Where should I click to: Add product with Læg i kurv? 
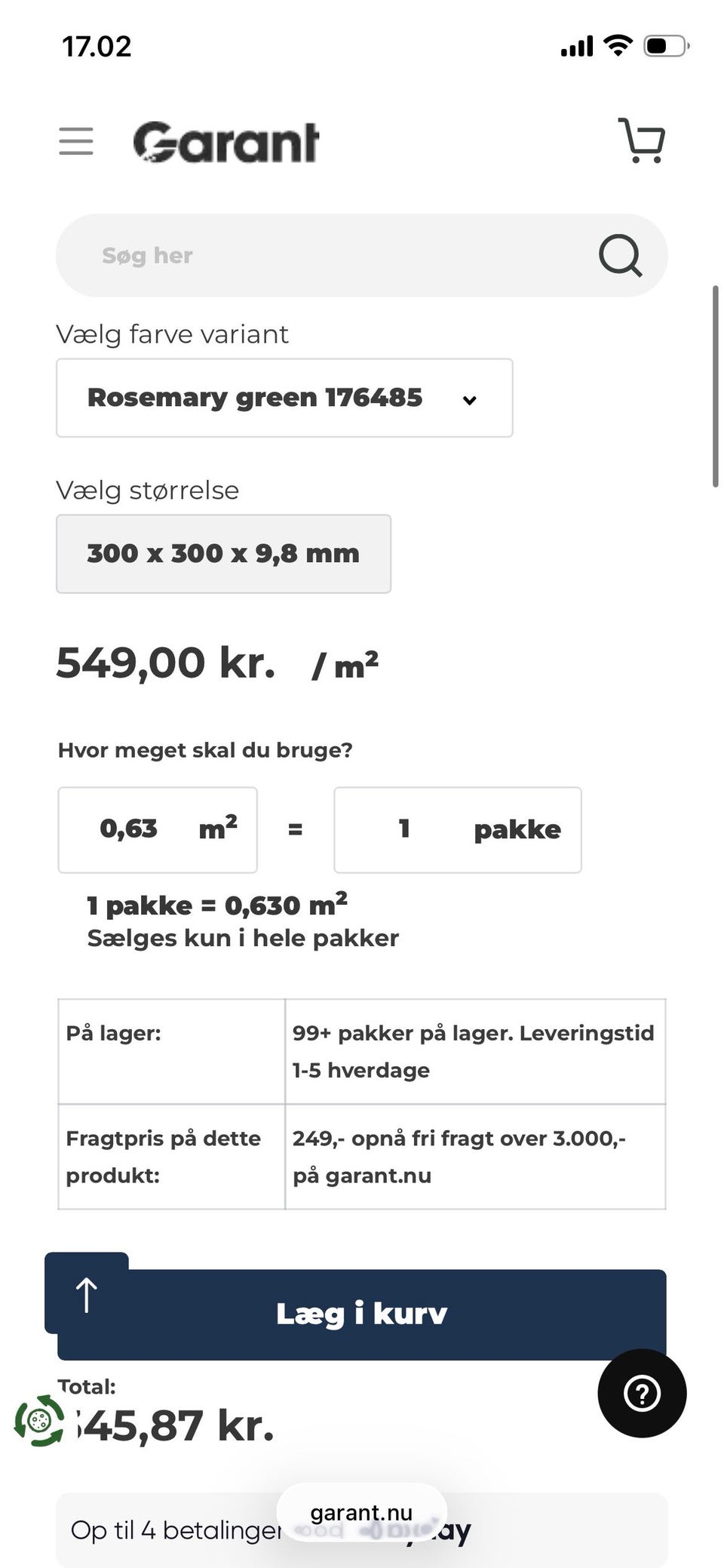click(362, 1314)
